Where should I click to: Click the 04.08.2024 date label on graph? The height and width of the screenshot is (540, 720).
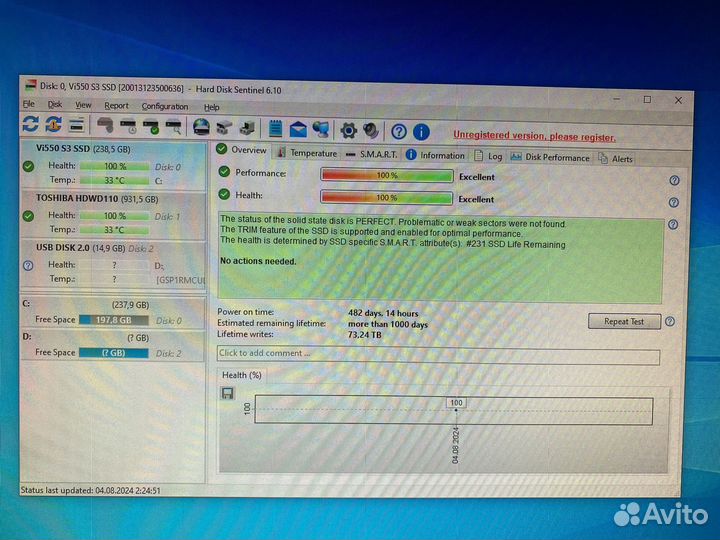(x=455, y=445)
